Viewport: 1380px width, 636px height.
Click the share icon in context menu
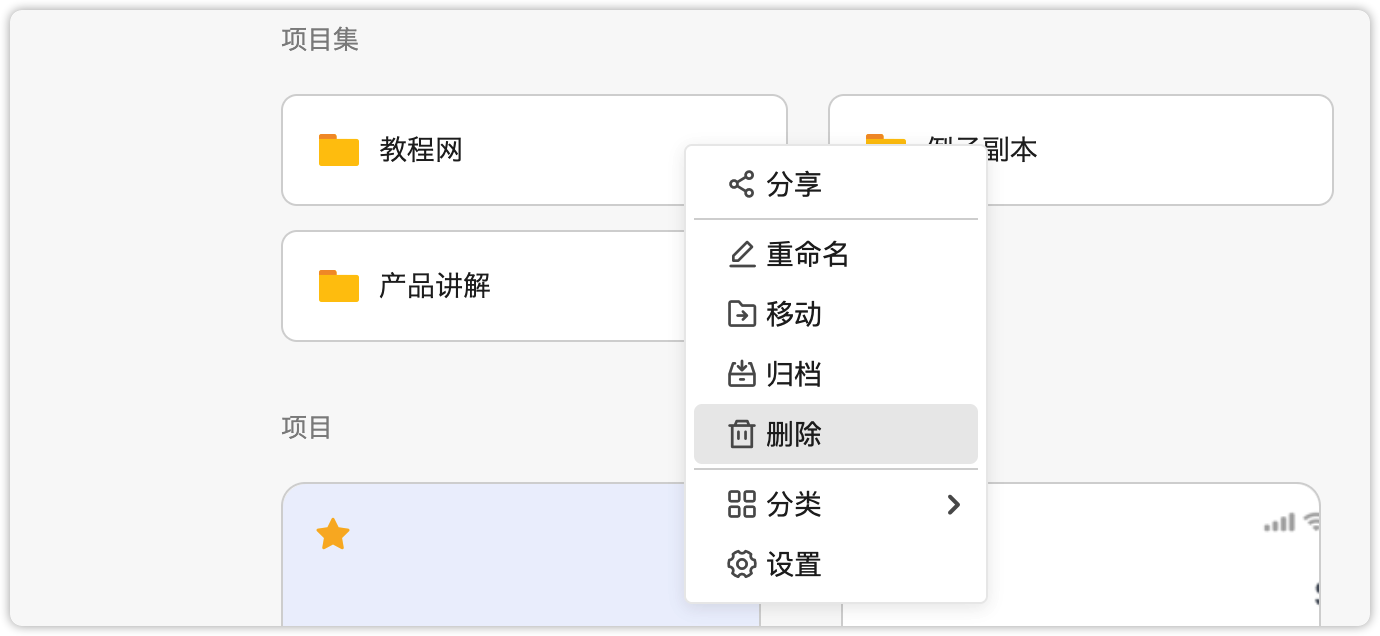[x=741, y=184]
